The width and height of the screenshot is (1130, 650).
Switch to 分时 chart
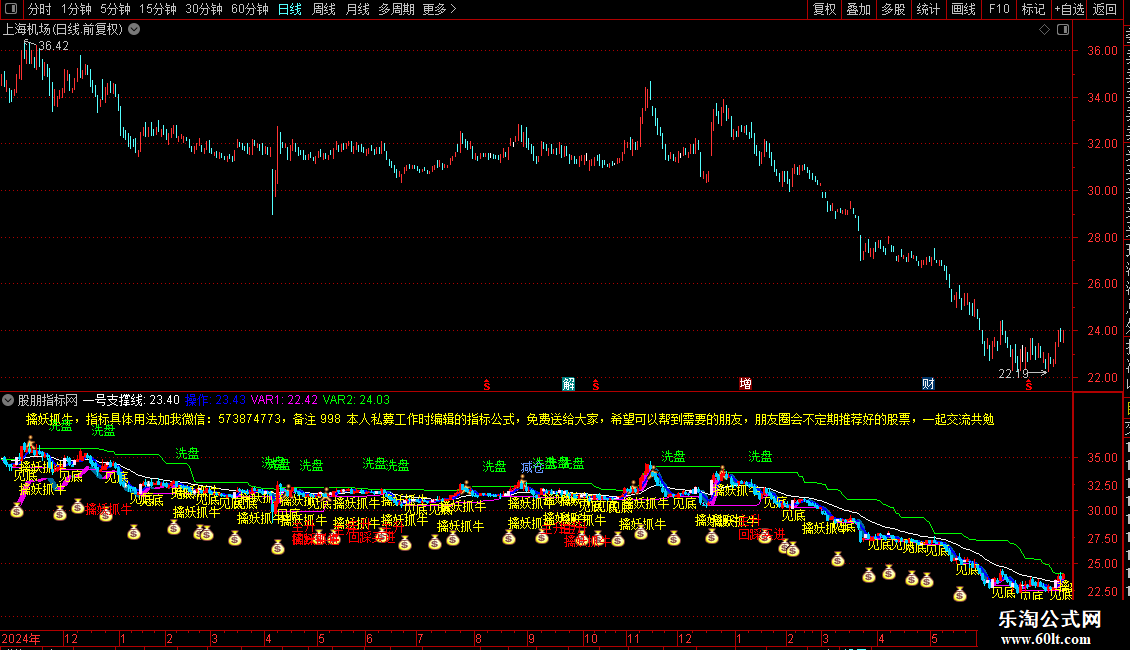point(40,9)
